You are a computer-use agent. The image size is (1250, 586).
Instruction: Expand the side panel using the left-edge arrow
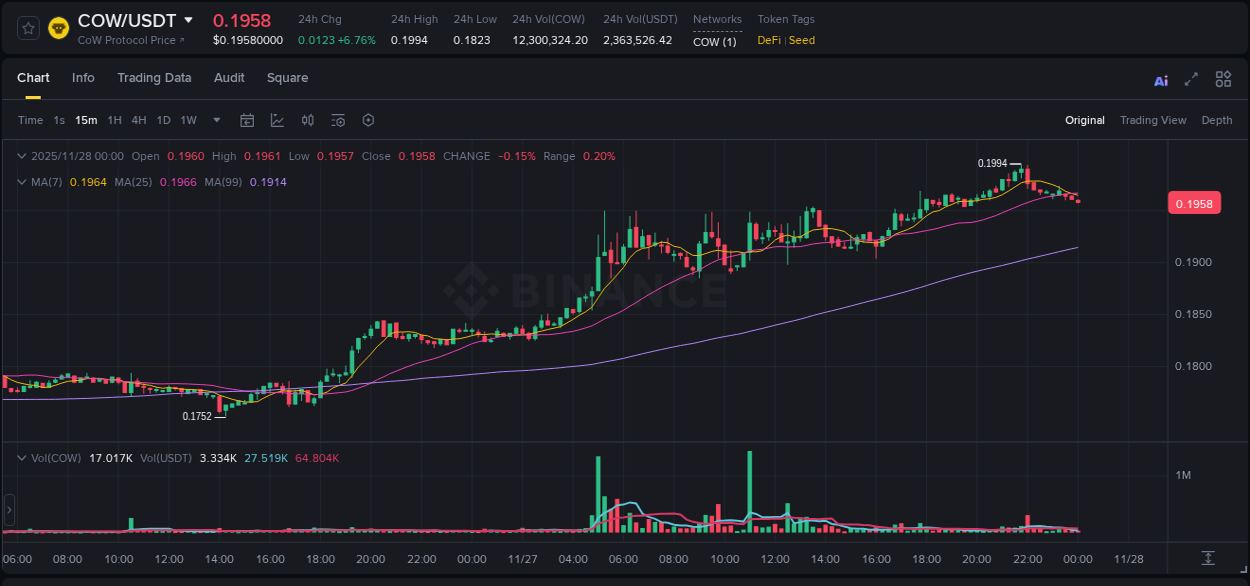click(x=8, y=510)
